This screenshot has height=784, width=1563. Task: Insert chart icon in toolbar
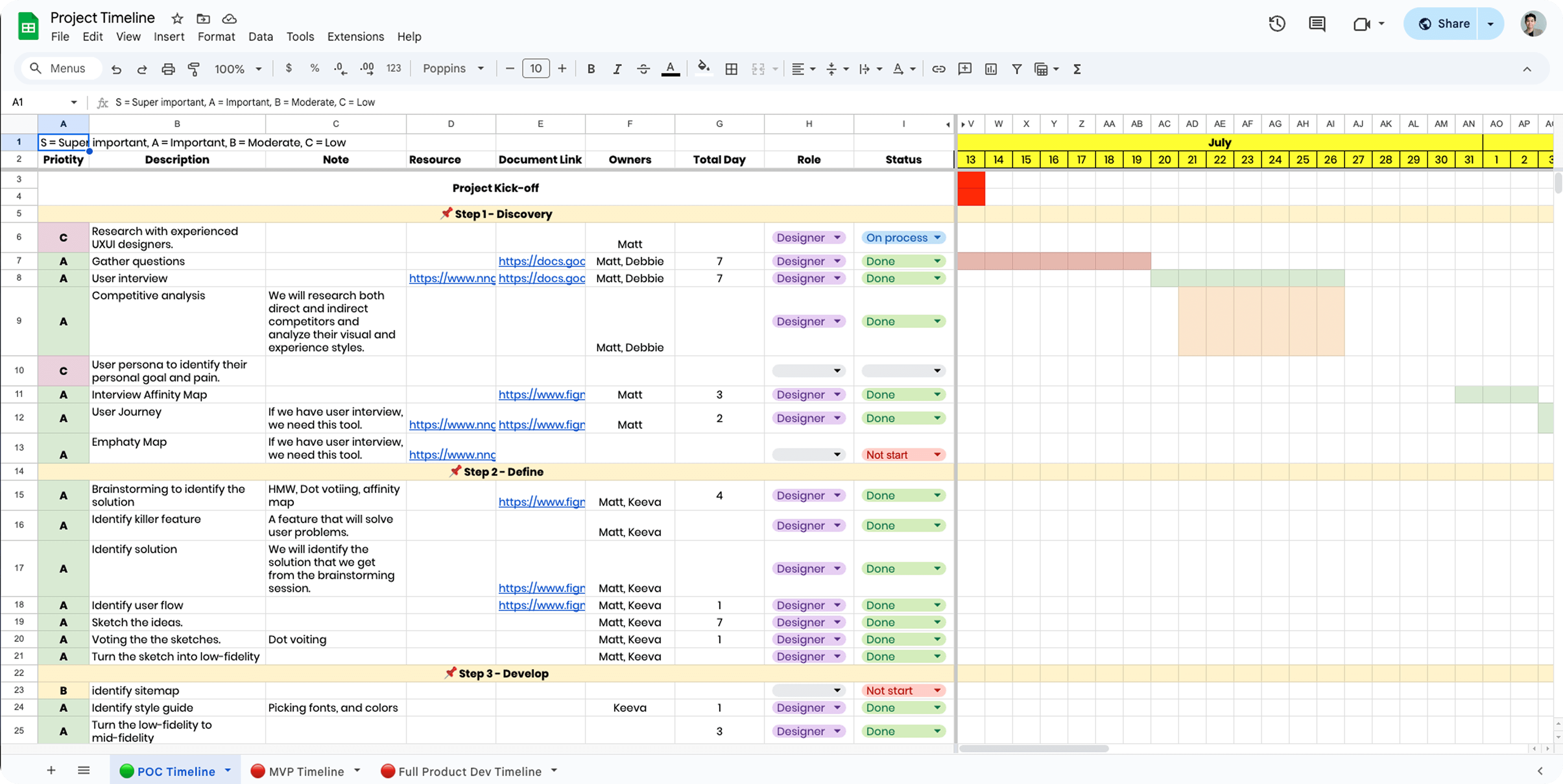[991, 69]
